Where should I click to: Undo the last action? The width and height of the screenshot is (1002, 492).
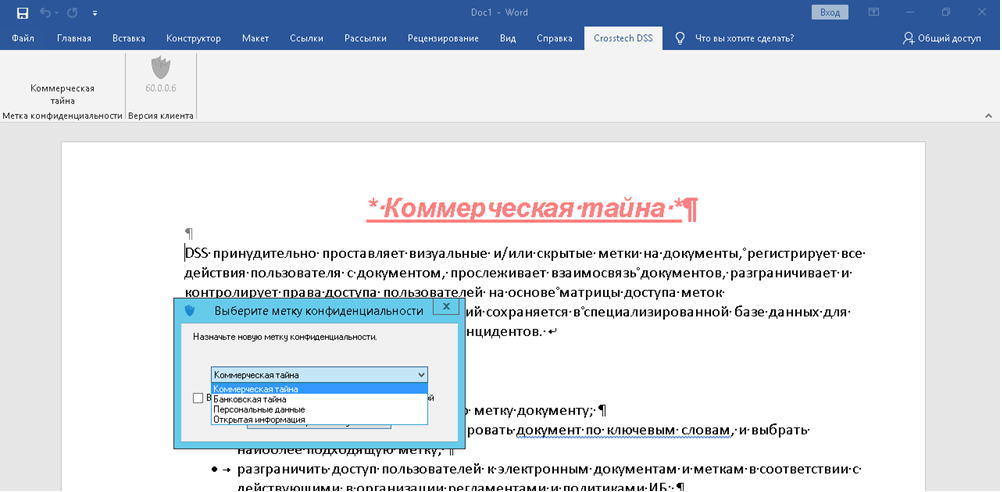(x=44, y=13)
